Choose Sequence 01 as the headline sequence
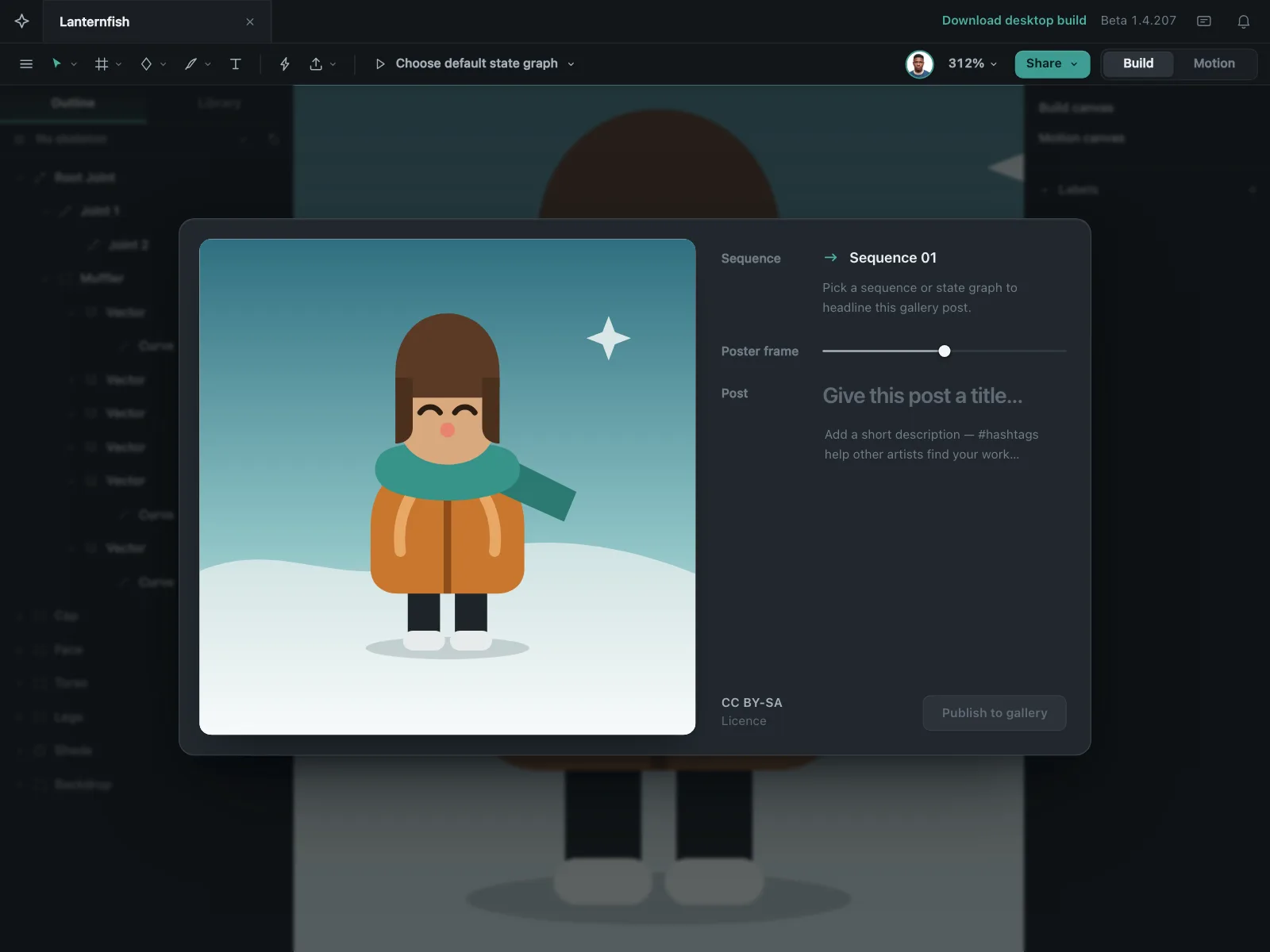Screen dimensions: 1270x952 click(893, 258)
